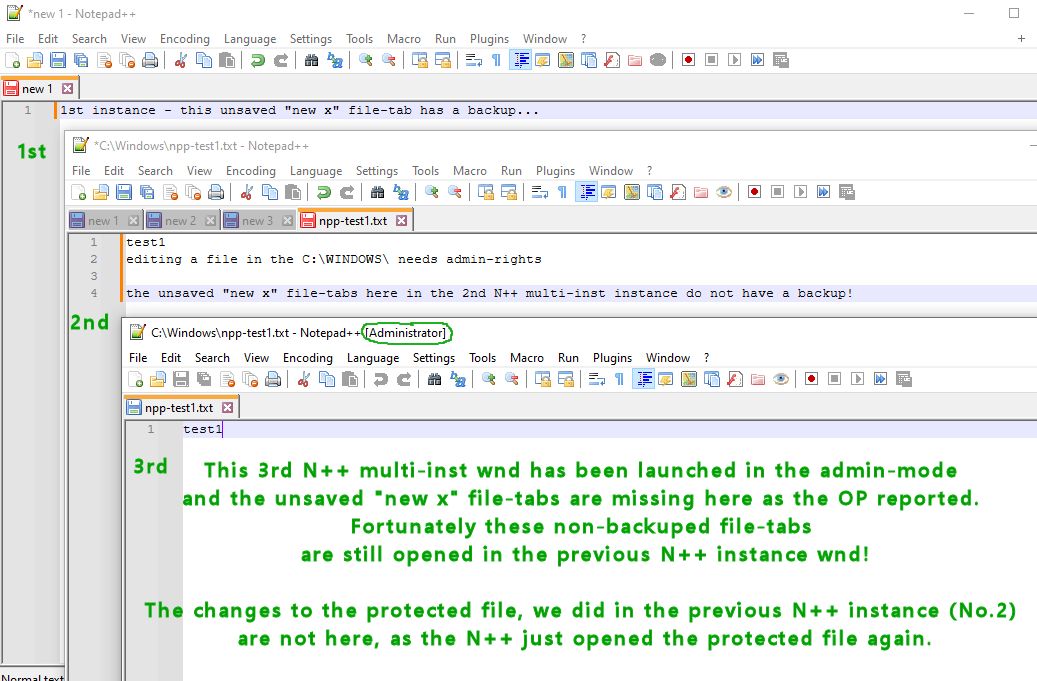Switch to new 3 tab in second window
The height and width of the screenshot is (681, 1037).
[x=257, y=221]
